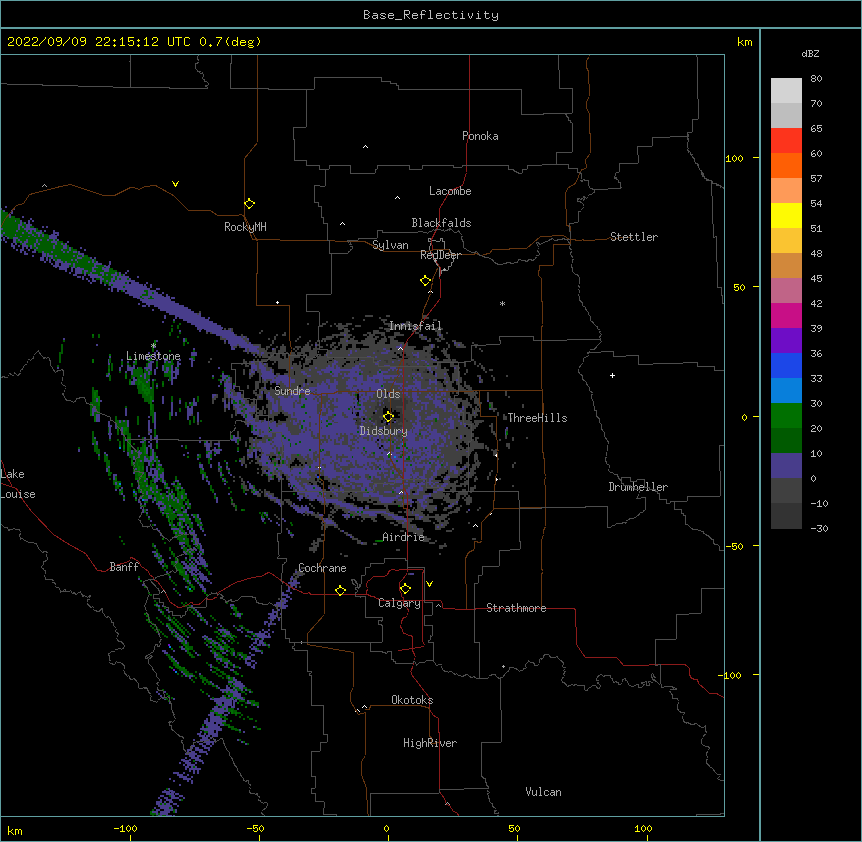Viewport: 862px width, 842px height.
Task: Click the Didsbury town label
Action: [383, 431]
